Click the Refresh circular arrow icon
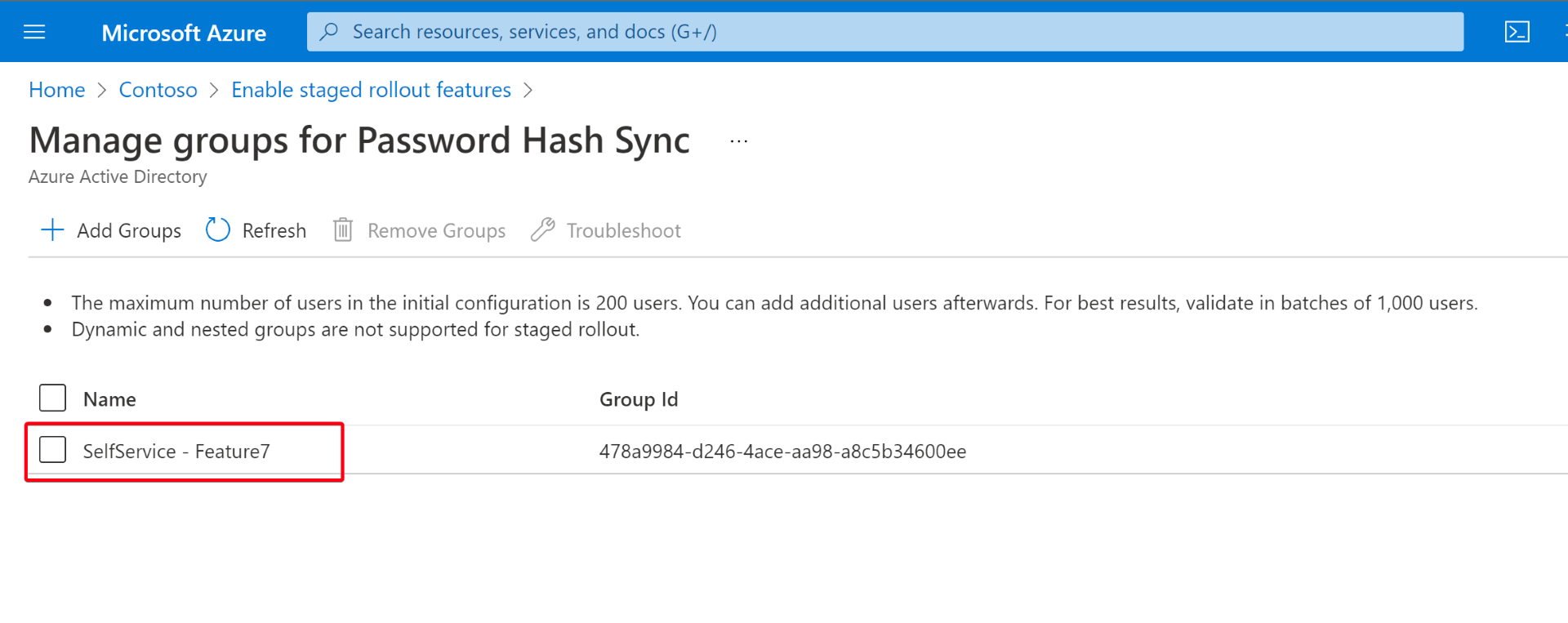The height and width of the screenshot is (623, 1568). tap(218, 230)
